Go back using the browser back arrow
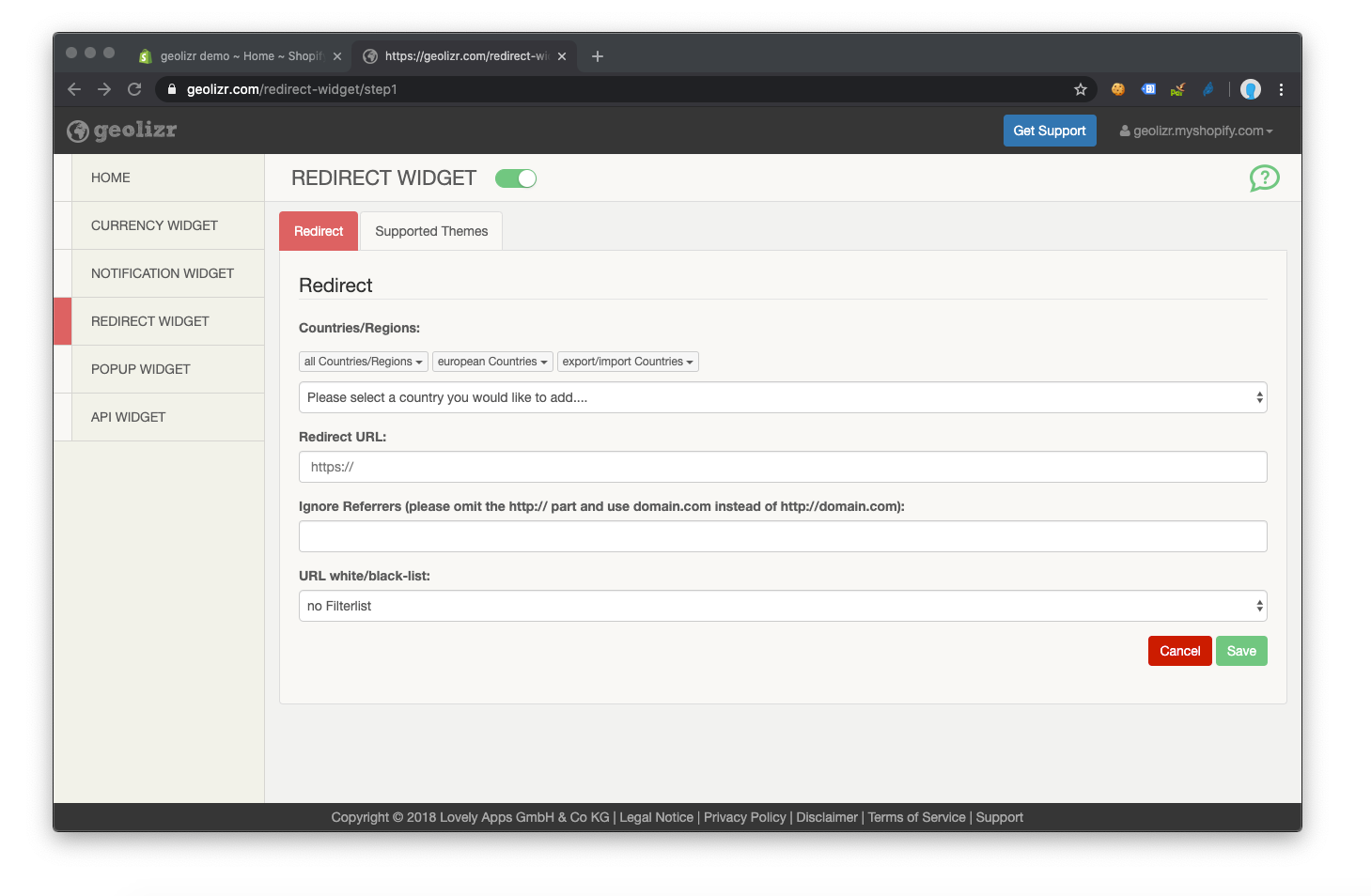 coord(74,89)
